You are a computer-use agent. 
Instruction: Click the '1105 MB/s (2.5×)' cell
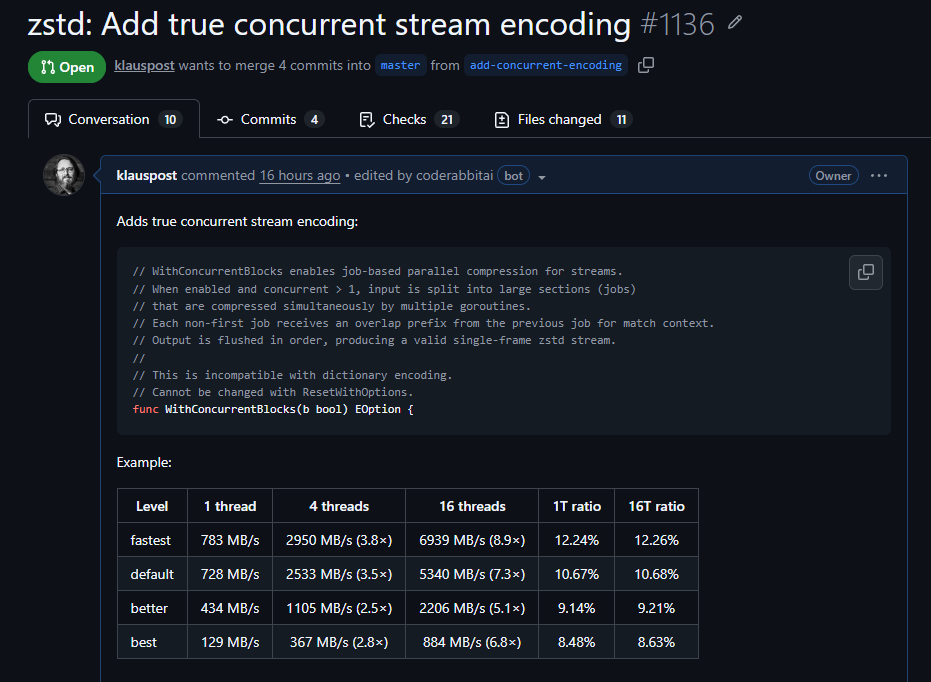(339, 608)
